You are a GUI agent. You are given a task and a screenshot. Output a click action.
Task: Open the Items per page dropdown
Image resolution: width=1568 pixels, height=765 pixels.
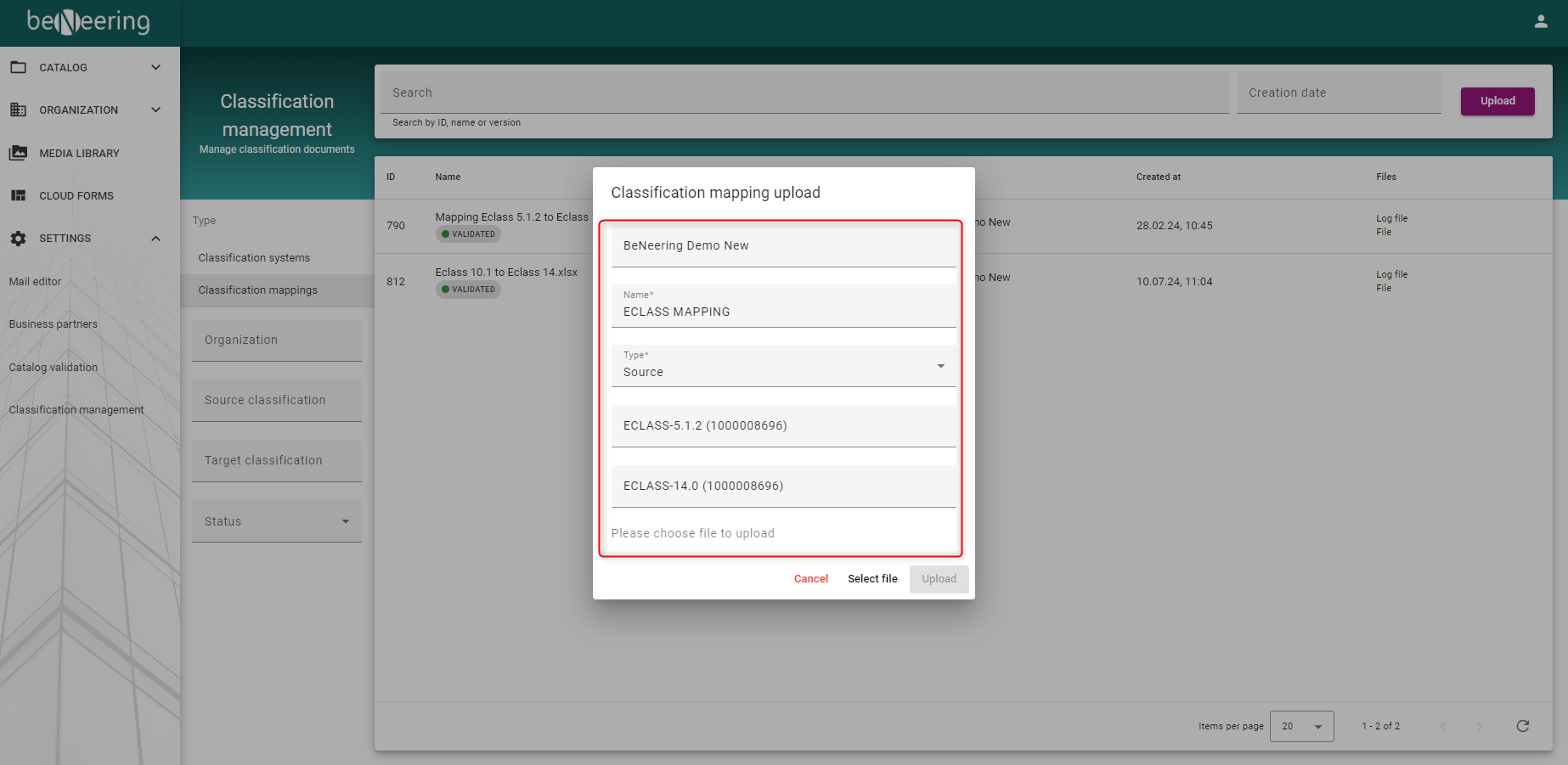coord(1301,726)
